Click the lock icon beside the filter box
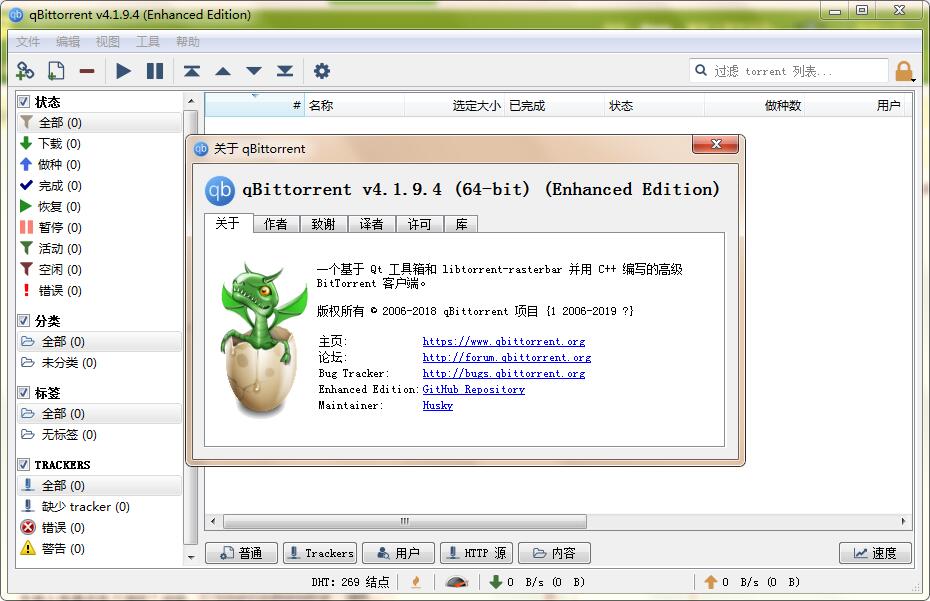This screenshot has width=930, height=601. (x=904, y=70)
